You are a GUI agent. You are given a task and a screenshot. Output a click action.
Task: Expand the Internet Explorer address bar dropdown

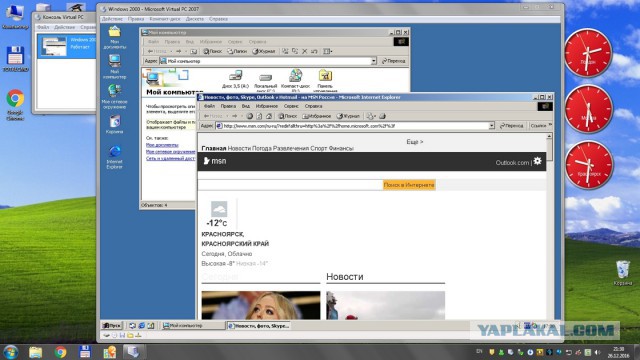492,126
